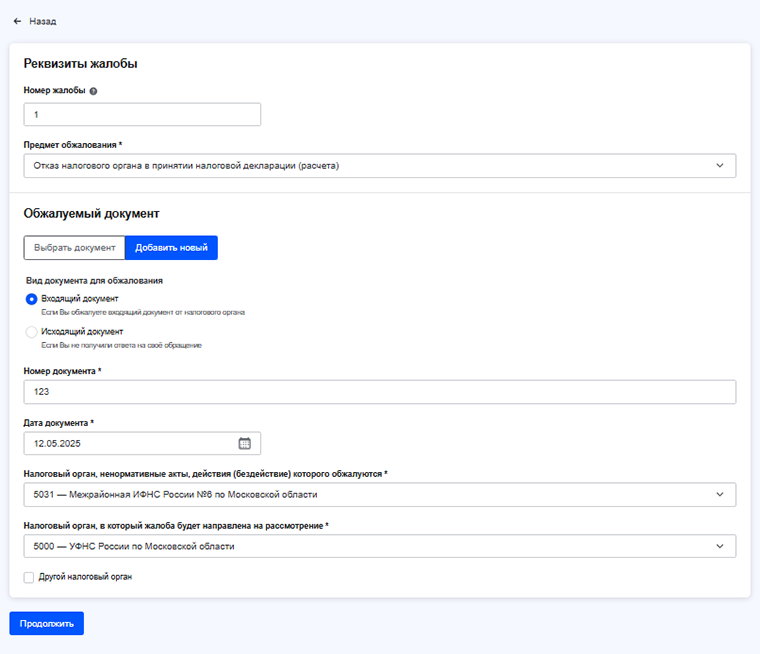
Task: Select the Входящий документ radio button
Action: click(32, 299)
